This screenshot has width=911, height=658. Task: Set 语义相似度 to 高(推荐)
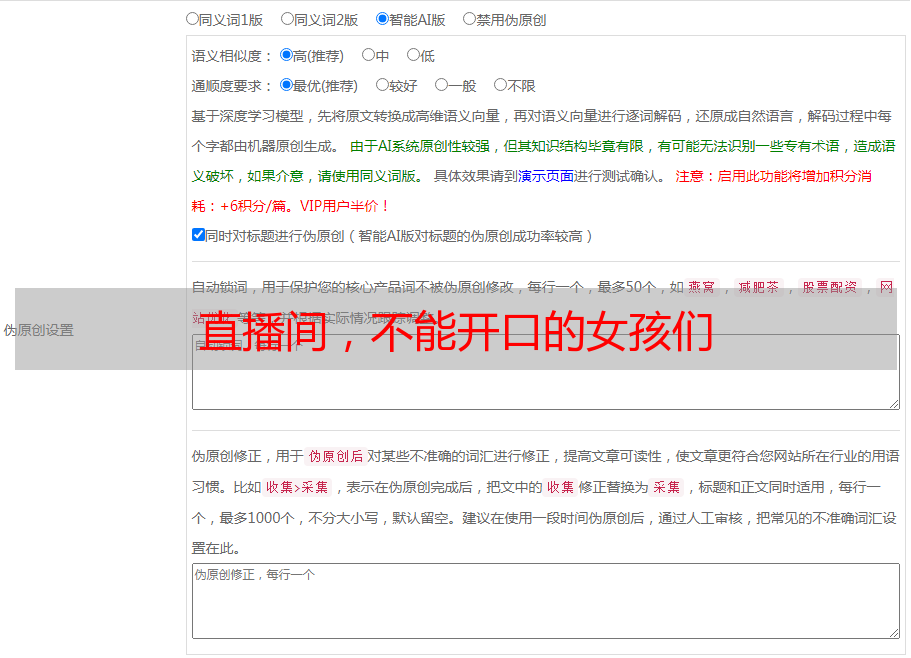point(286,55)
